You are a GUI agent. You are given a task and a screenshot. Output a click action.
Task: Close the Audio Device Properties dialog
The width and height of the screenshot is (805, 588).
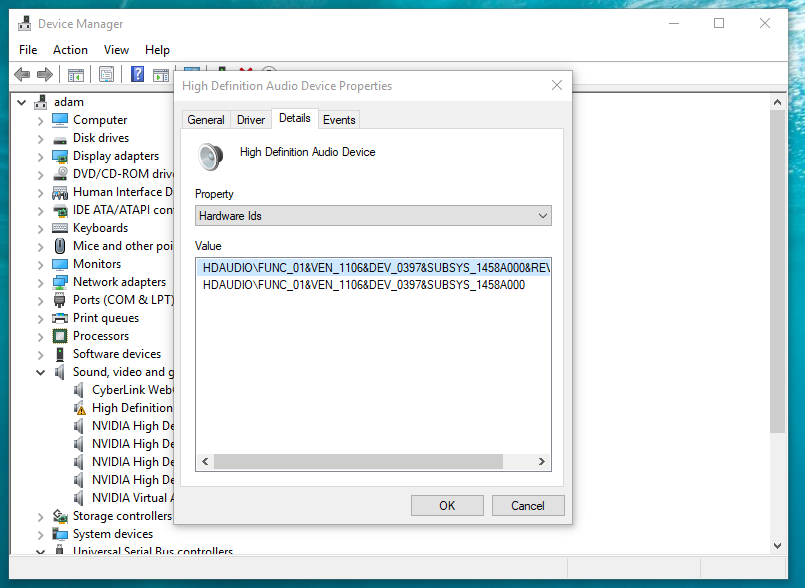[x=557, y=85]
